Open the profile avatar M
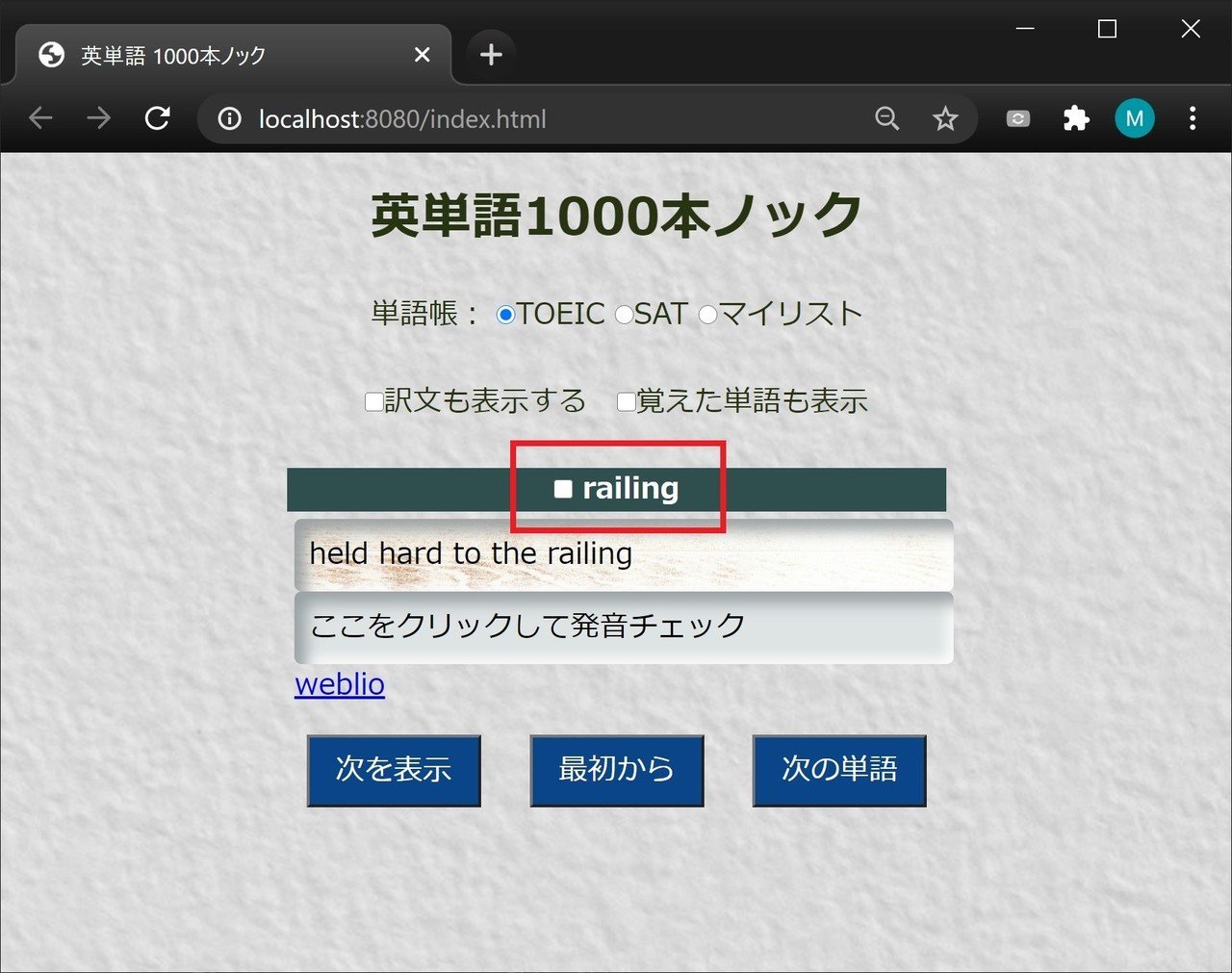1232x973 pixels. click(x=1135, y=118)
